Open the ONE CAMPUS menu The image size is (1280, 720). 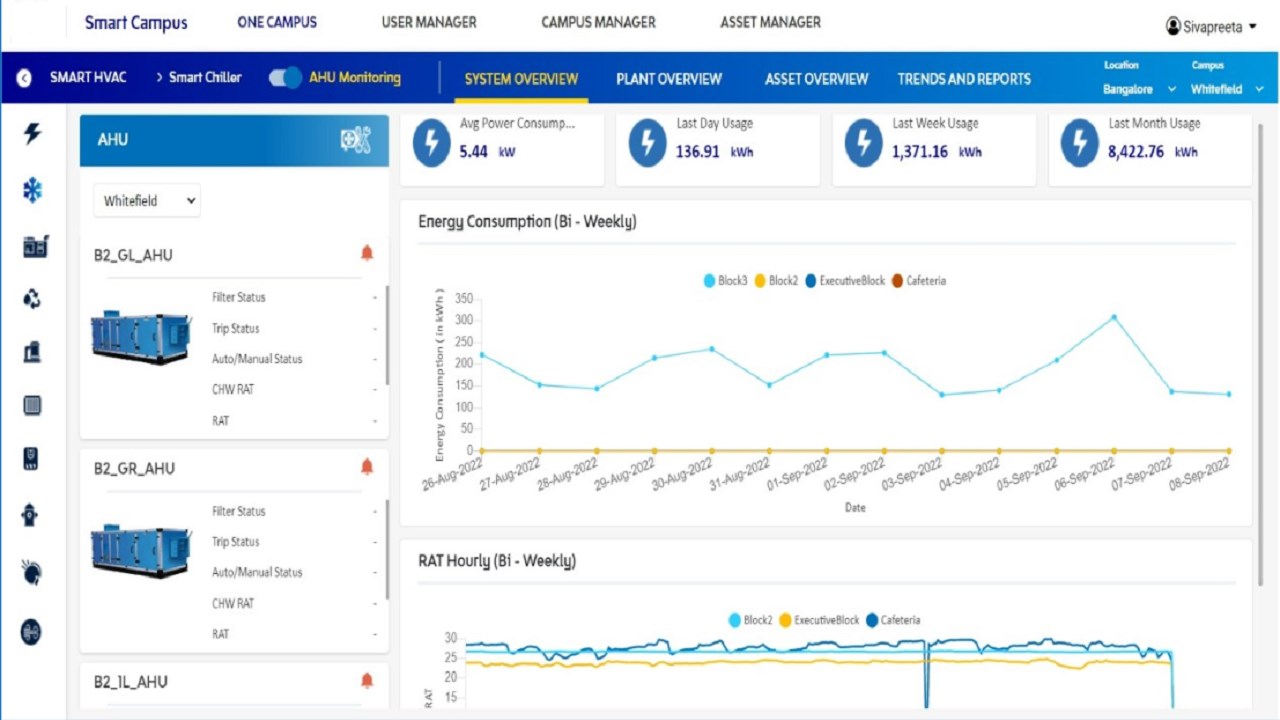(277, 22)
